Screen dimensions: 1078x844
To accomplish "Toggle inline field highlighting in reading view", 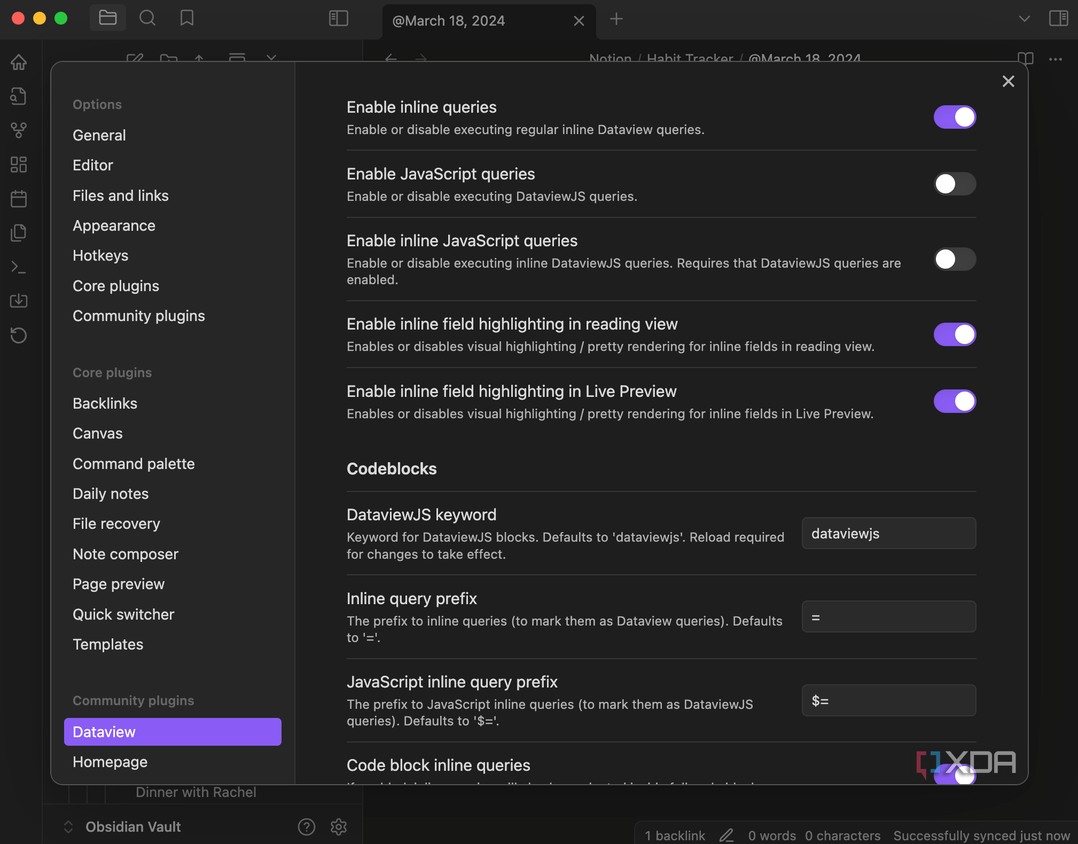I will coord(954,334).
